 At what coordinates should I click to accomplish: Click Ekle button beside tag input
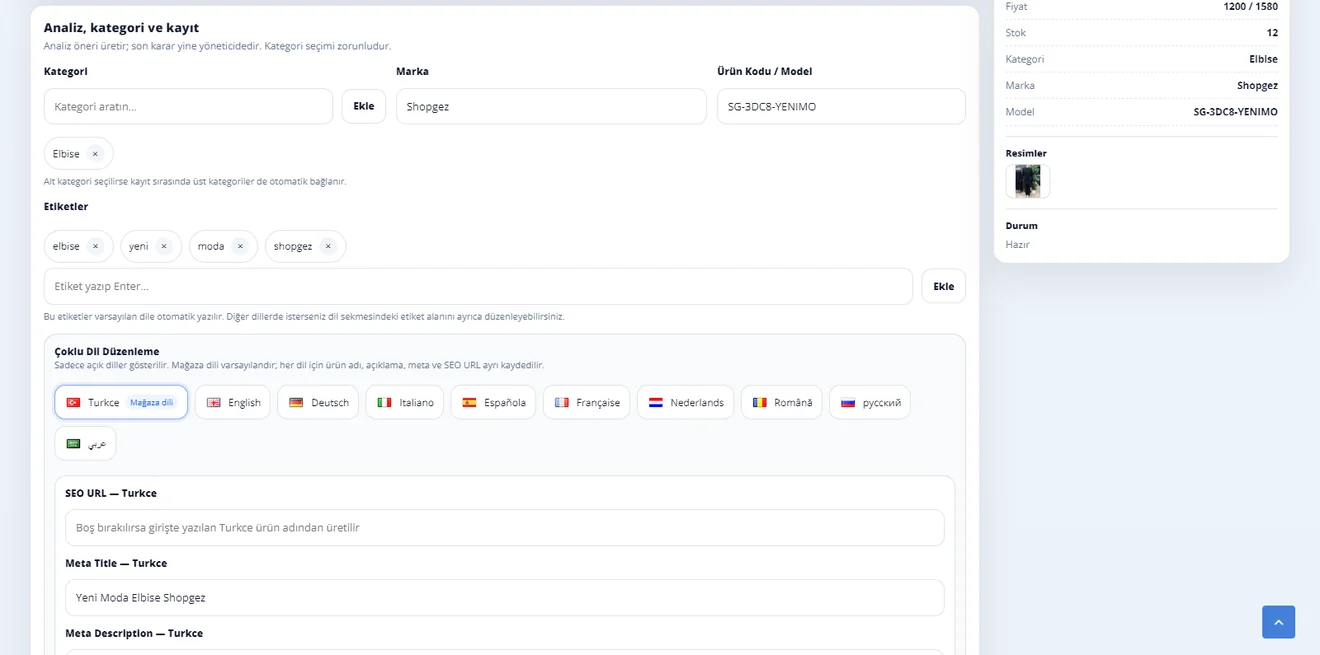coord(944,286)
